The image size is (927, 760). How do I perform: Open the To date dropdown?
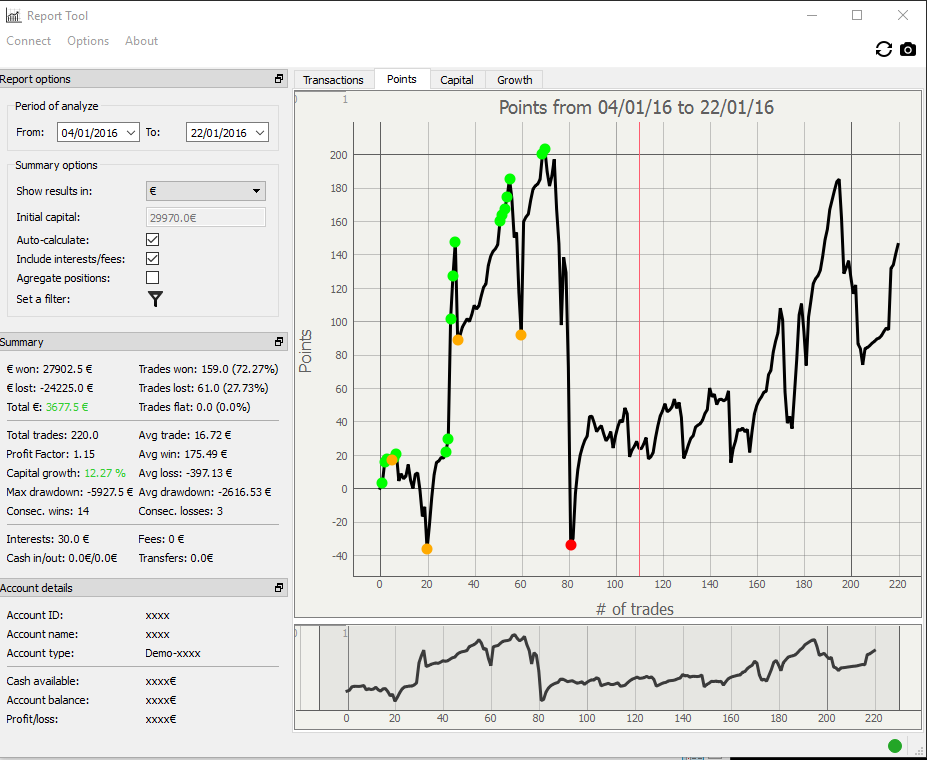[260, 133]
